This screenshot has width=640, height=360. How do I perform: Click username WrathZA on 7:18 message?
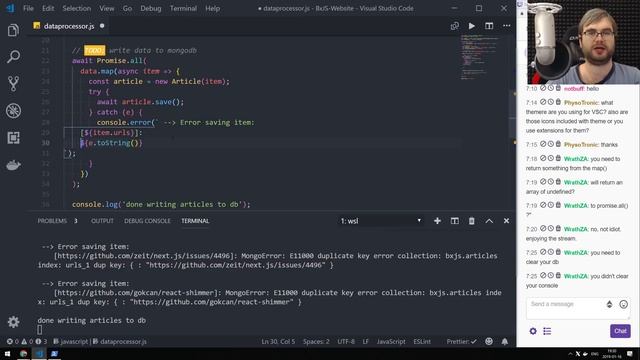[x=576, y=159]
